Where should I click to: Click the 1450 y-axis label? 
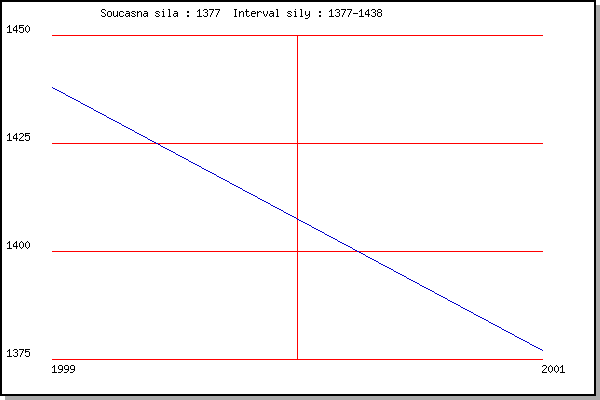(x=18, y=29)
